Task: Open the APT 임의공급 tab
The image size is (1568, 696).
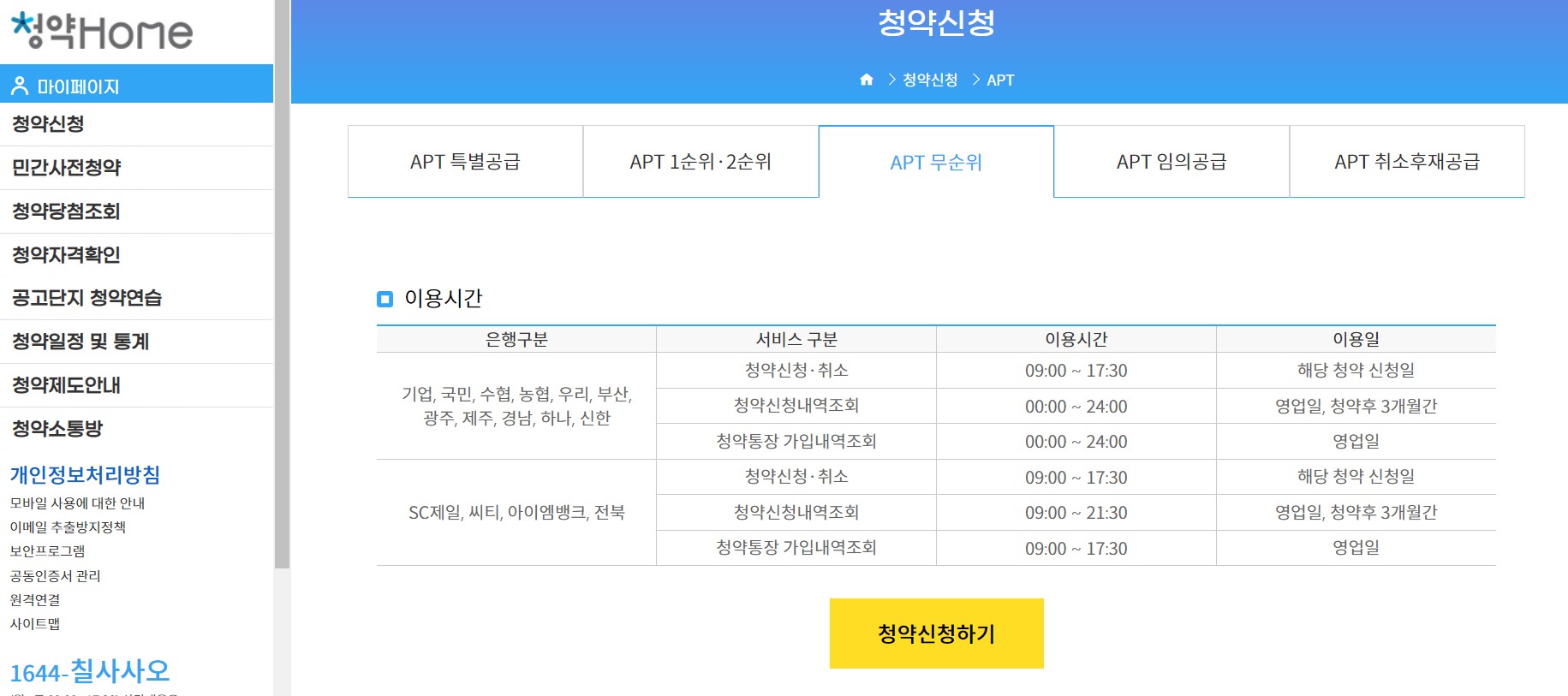Action: click(1172, 162)
